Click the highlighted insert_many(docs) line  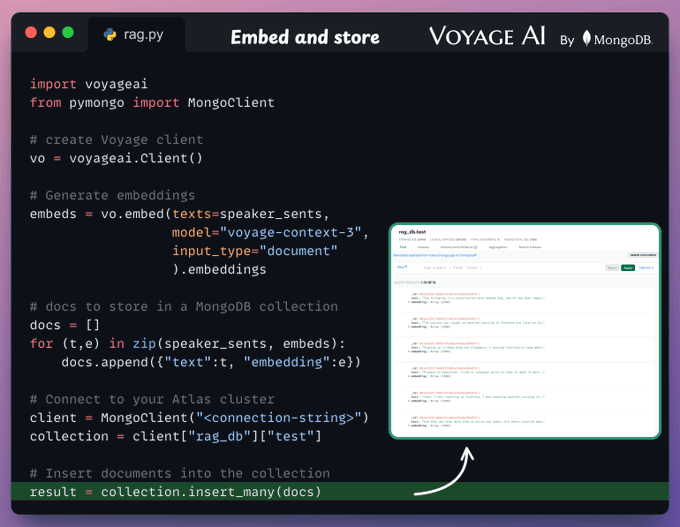click(340, 491)
